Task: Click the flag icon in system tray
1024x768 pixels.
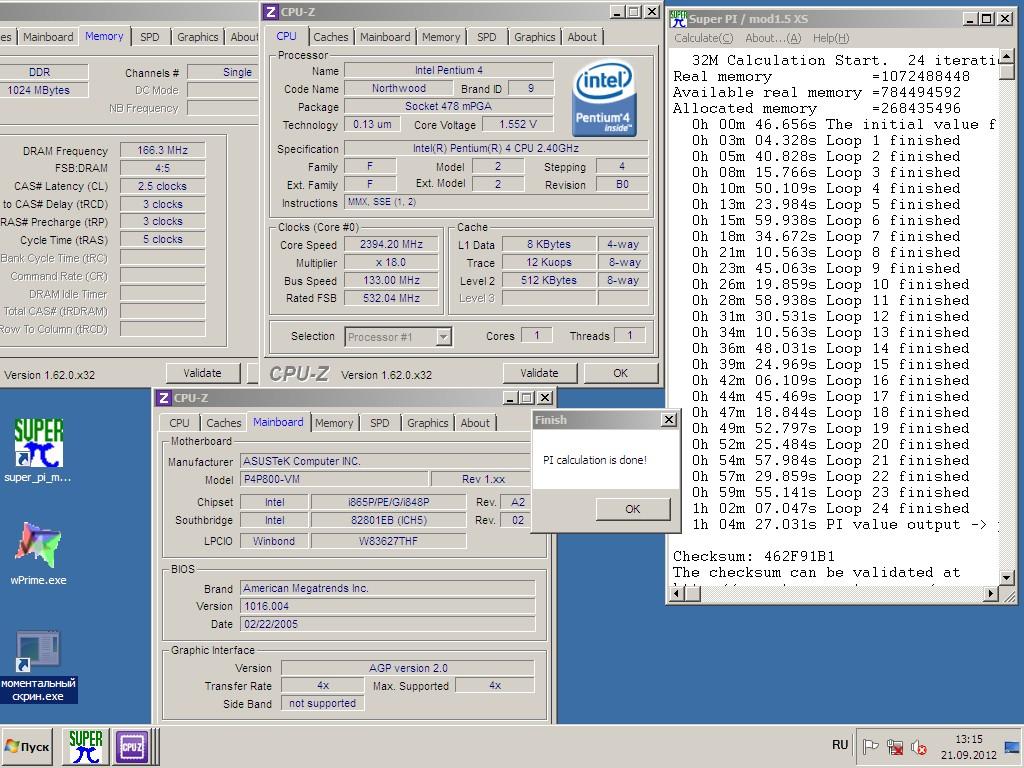Action: 870,746
